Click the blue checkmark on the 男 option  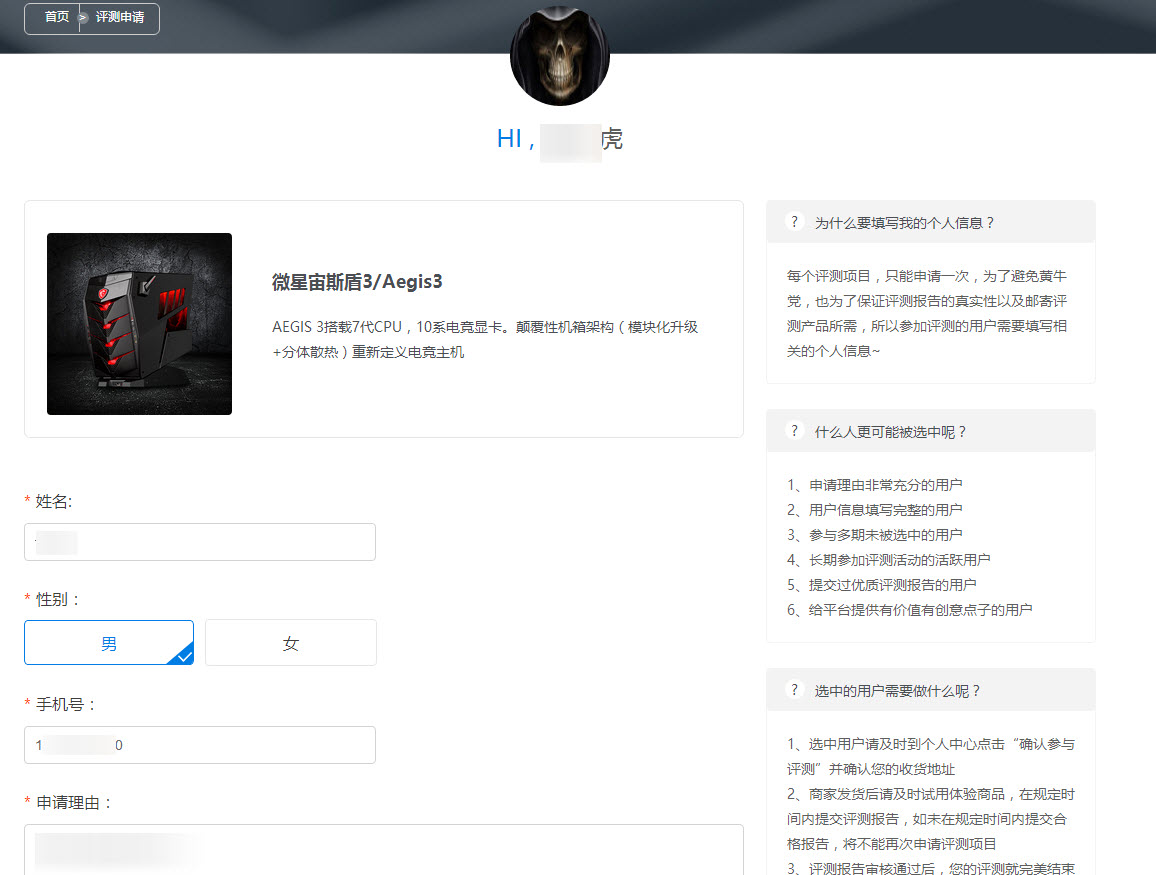point(182,655)
